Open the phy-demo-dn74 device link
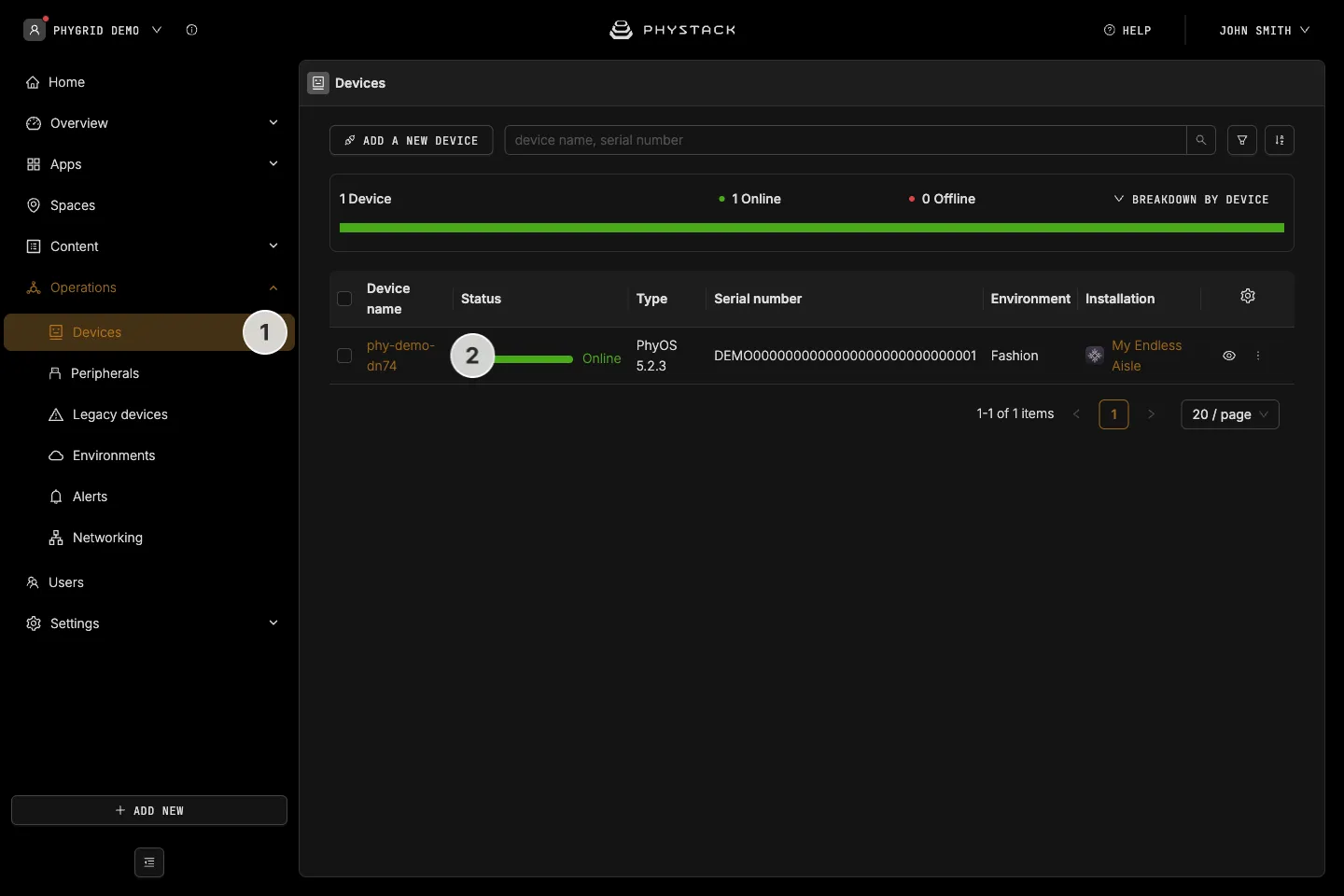1344x896 pixels. [x=400, y=356]
